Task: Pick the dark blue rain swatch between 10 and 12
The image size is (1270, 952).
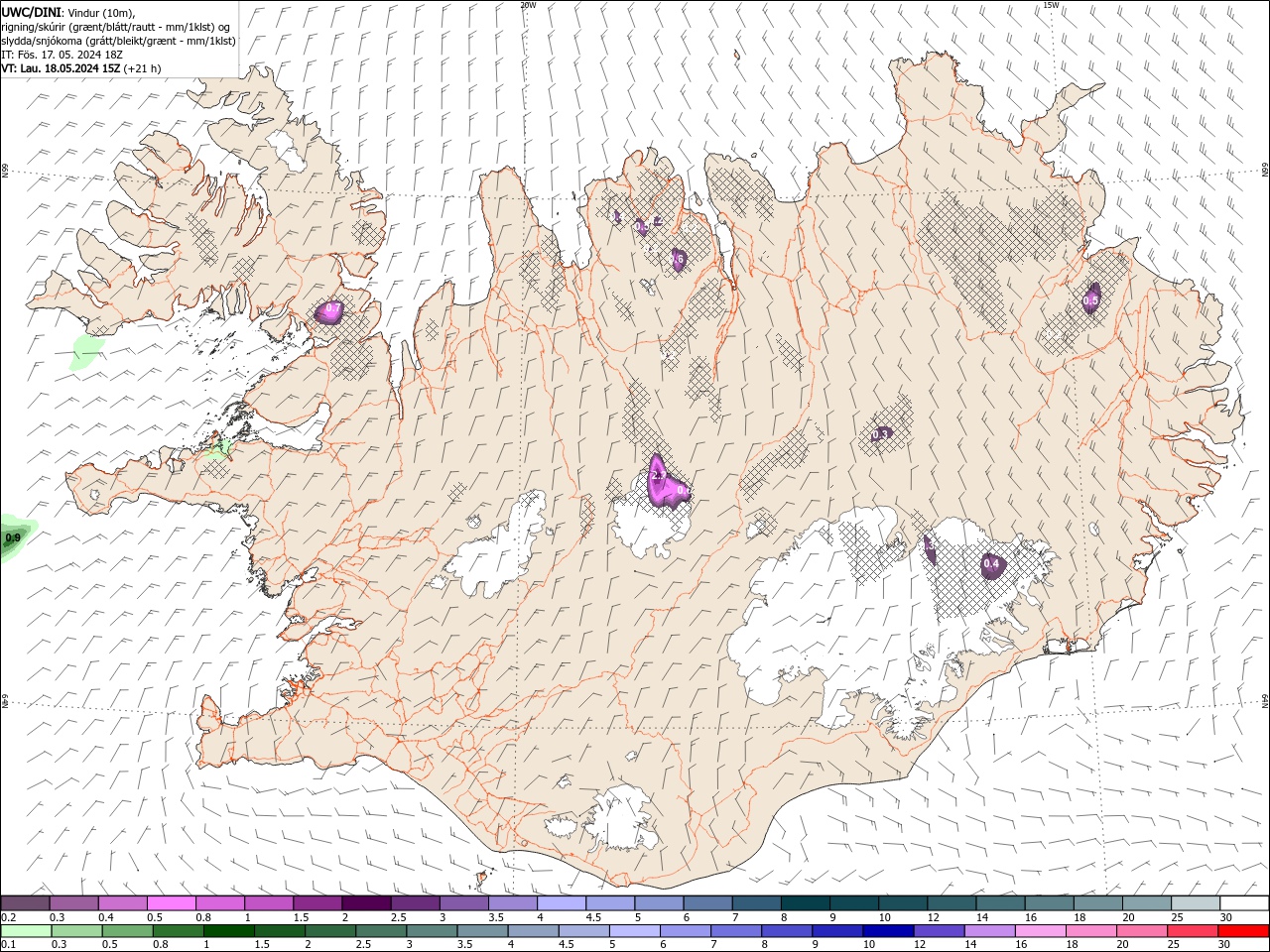Action: point(888,931)
